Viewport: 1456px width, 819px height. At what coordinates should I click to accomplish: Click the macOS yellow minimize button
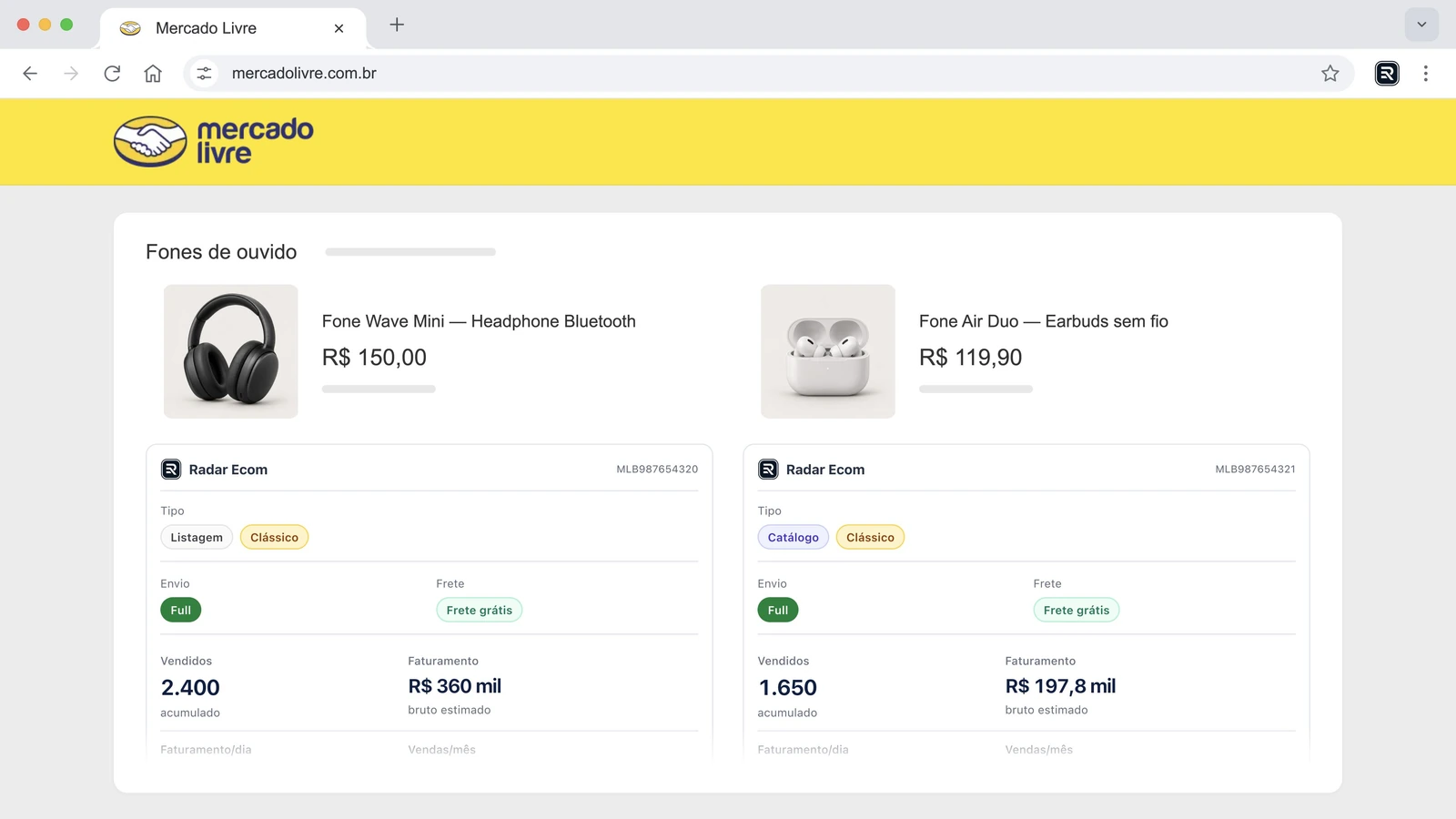tap(45, 25)
